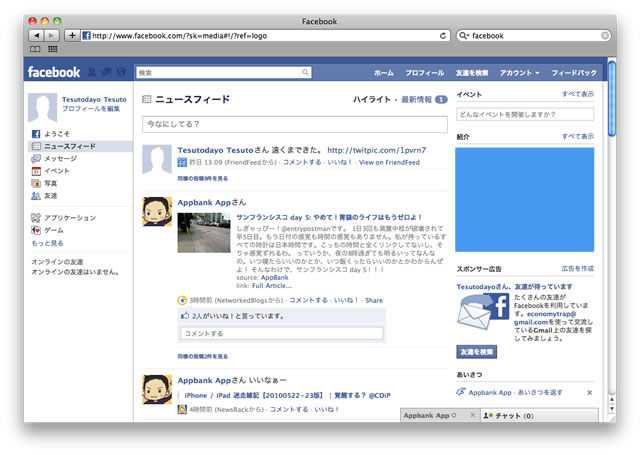Image resolution: width=640 pixels, height=455 pixels.
Task: Click the 友達を検索 button in the ad
Action: click(476, 352)
